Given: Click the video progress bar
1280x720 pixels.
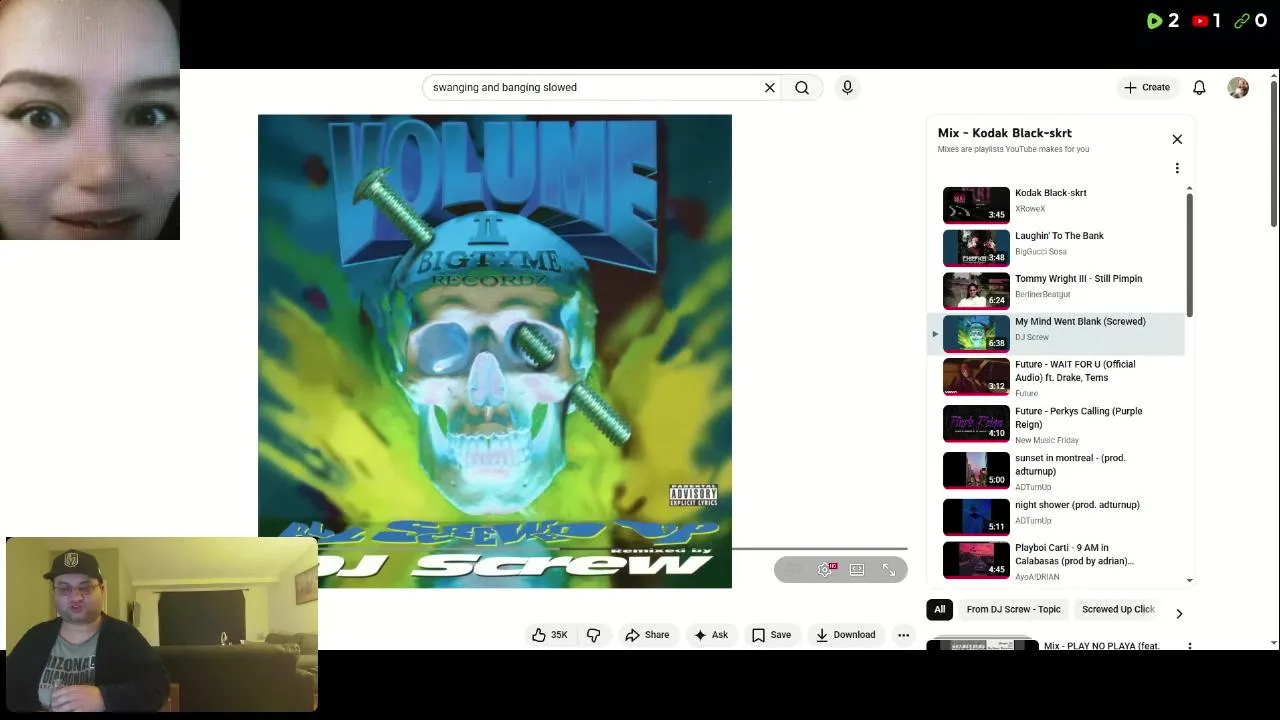Looking at the screenshot, I should (x=583, y=548).
